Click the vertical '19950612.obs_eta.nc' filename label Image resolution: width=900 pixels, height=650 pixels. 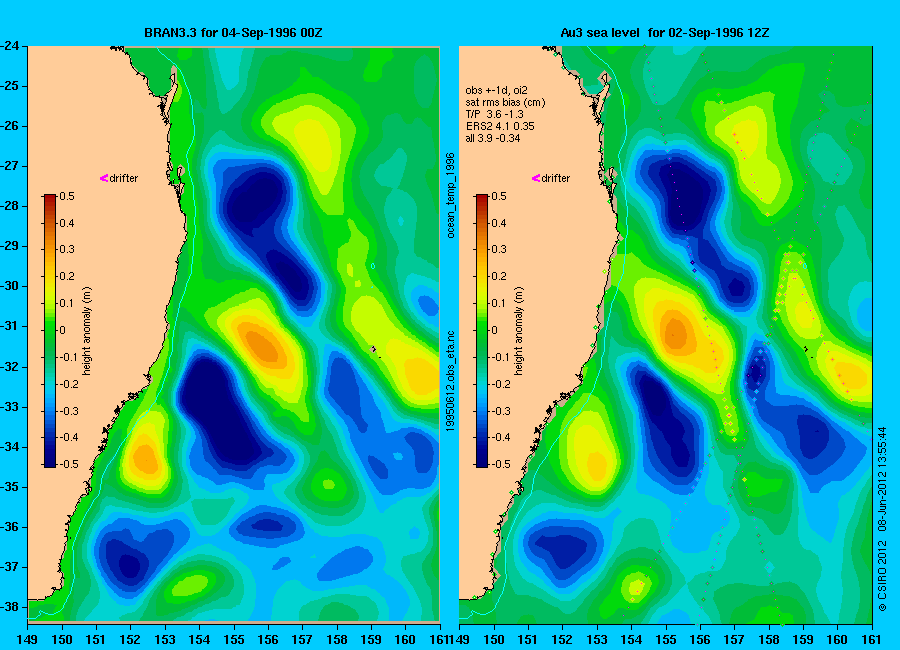click(451, 381)
